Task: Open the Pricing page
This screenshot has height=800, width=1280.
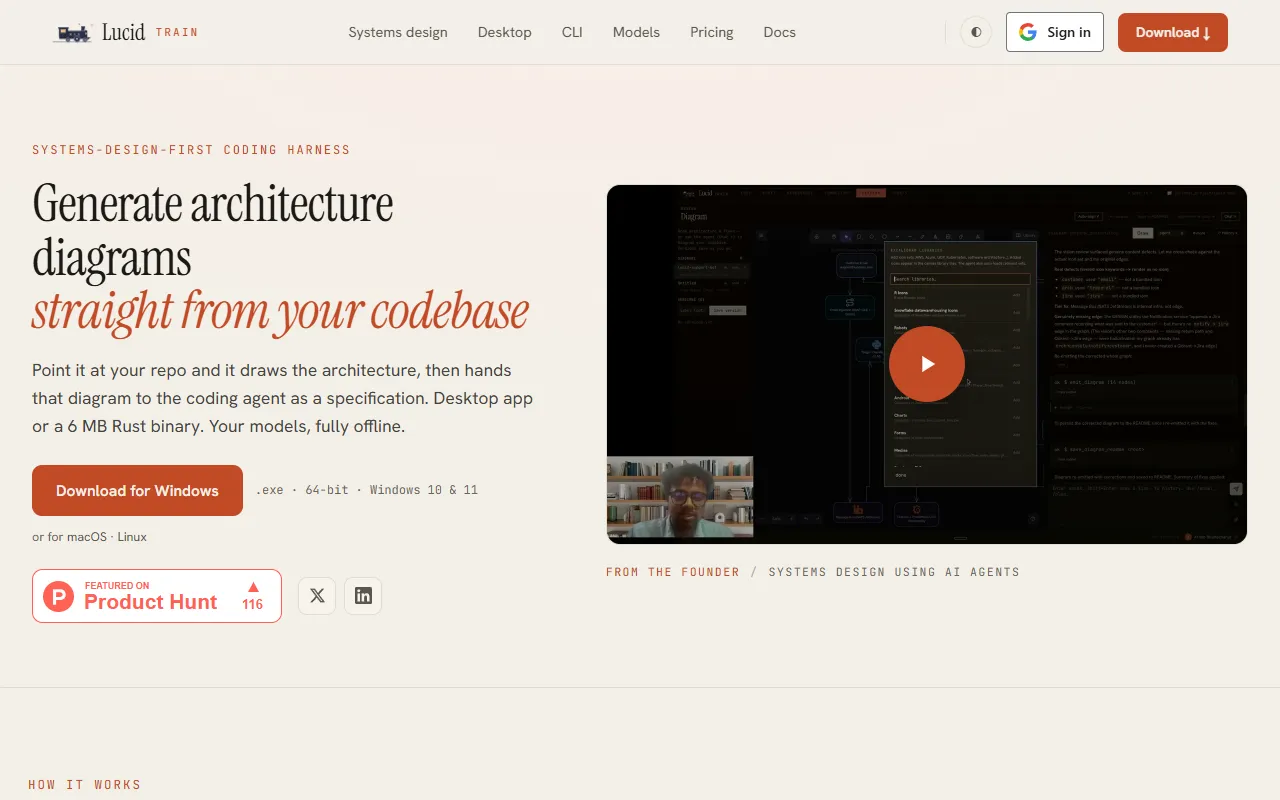Action: tap(712, 32)
